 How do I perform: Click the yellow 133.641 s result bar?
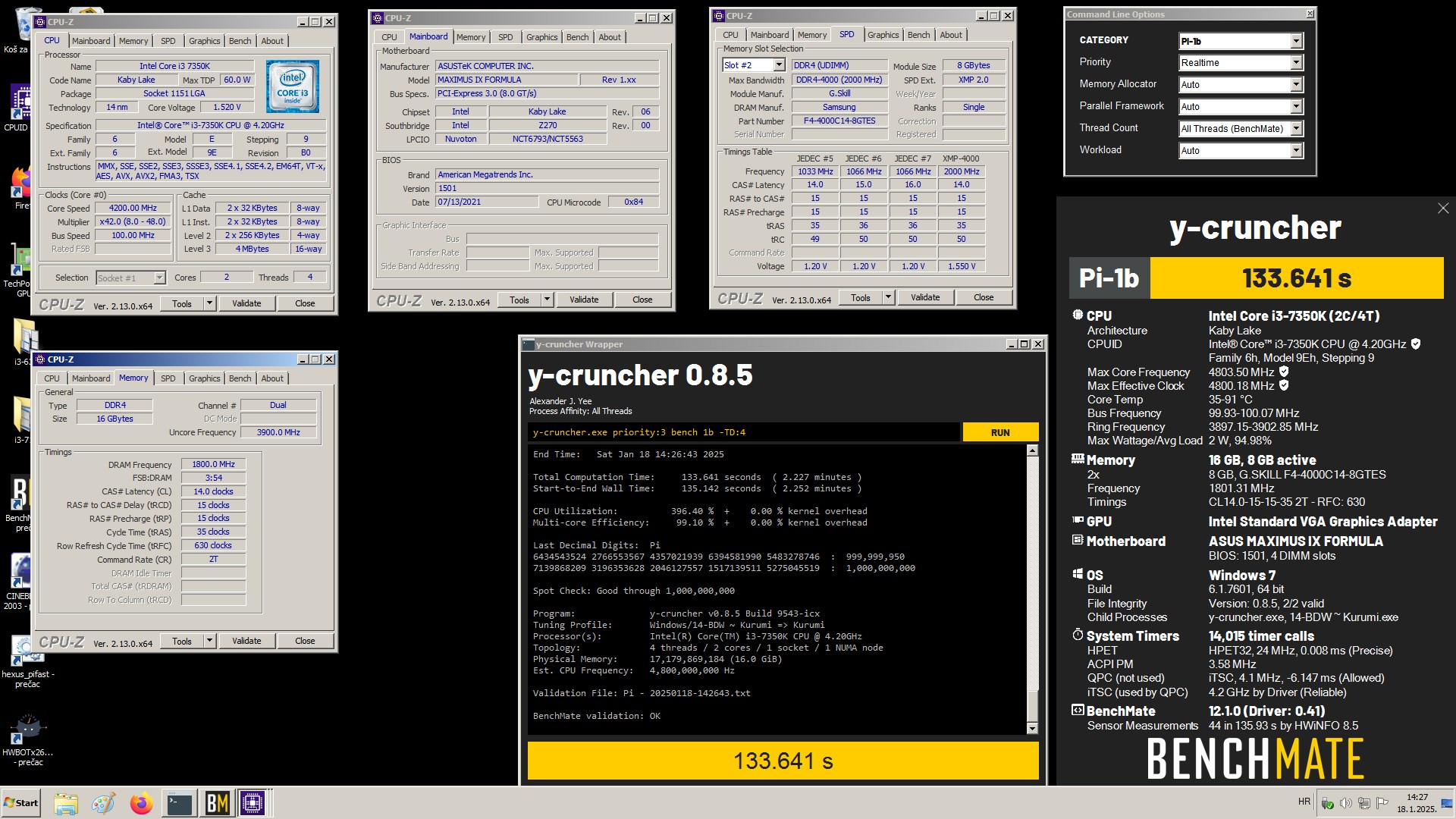coord(783,761)
